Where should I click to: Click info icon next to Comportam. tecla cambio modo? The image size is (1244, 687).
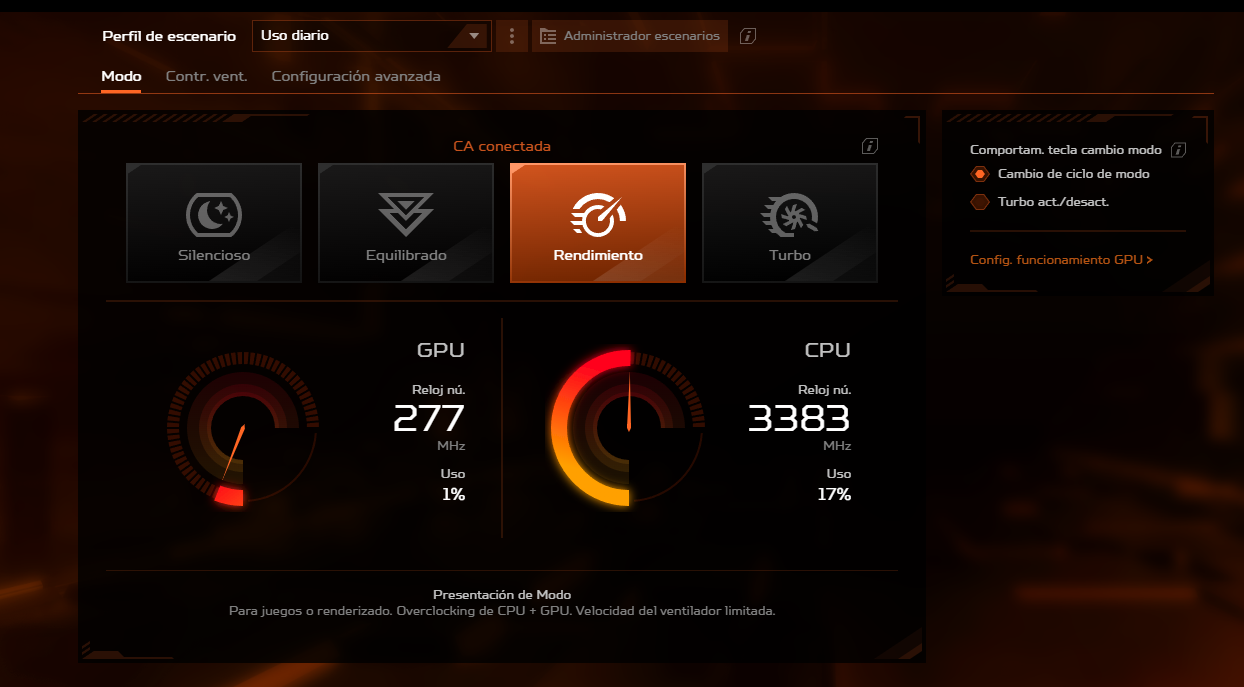[1178, 150]
